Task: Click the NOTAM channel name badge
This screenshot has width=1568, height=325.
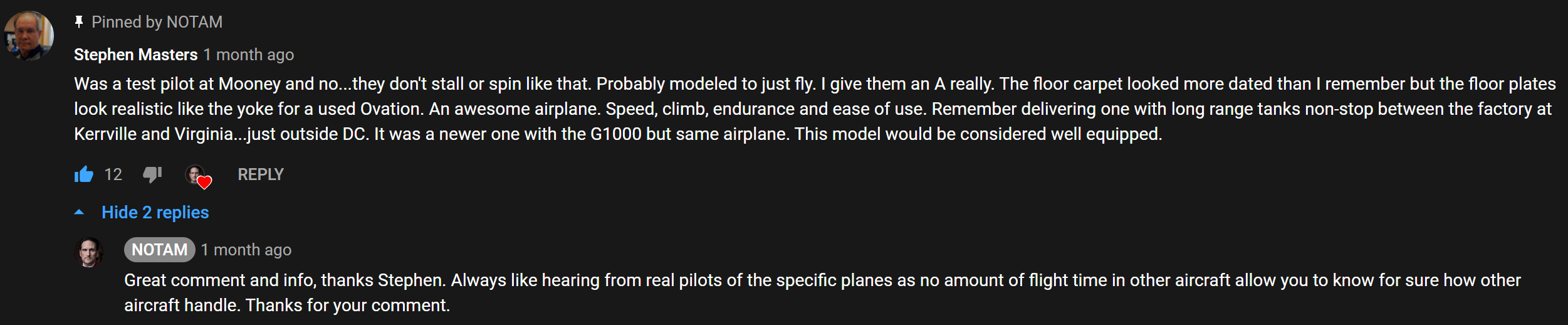Action: click(159, 250)
